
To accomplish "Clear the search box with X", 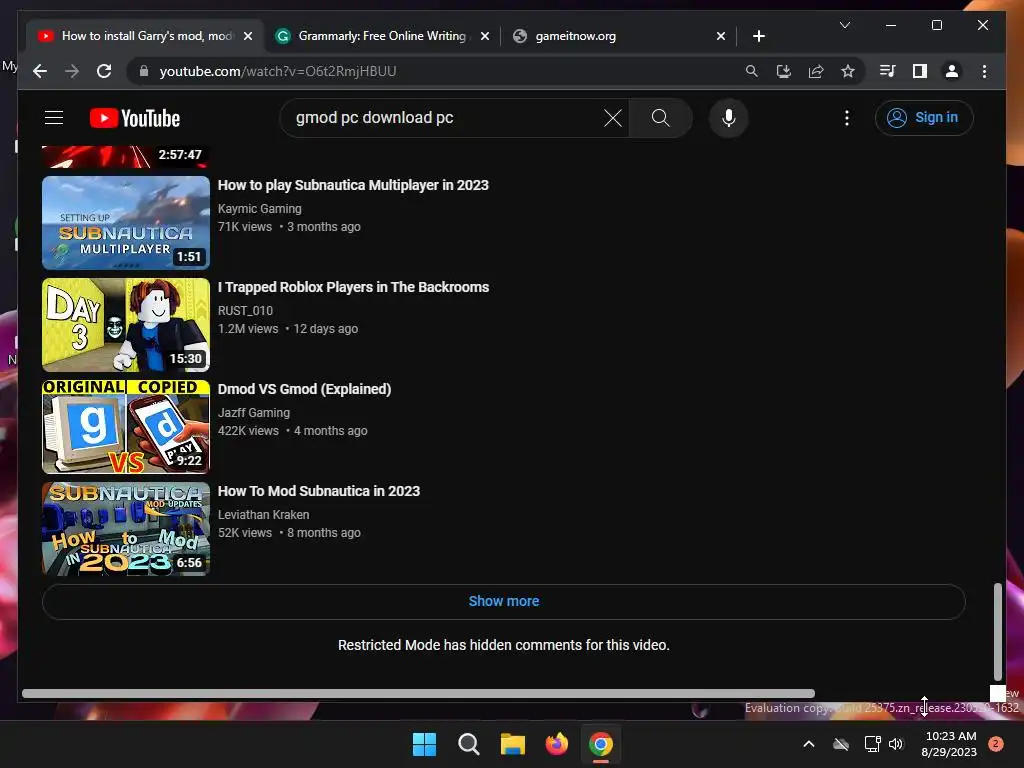I will [613, 118].
